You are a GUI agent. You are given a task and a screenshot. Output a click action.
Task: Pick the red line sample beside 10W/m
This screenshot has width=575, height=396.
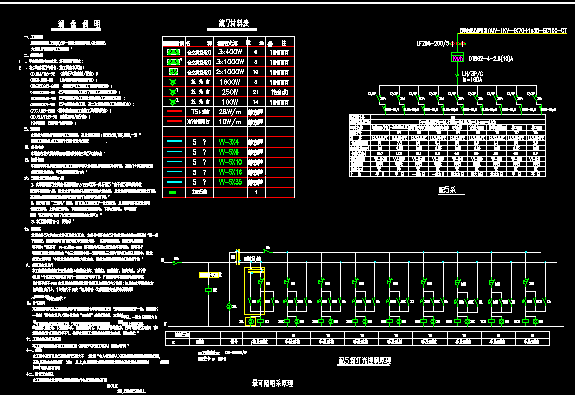174,121
